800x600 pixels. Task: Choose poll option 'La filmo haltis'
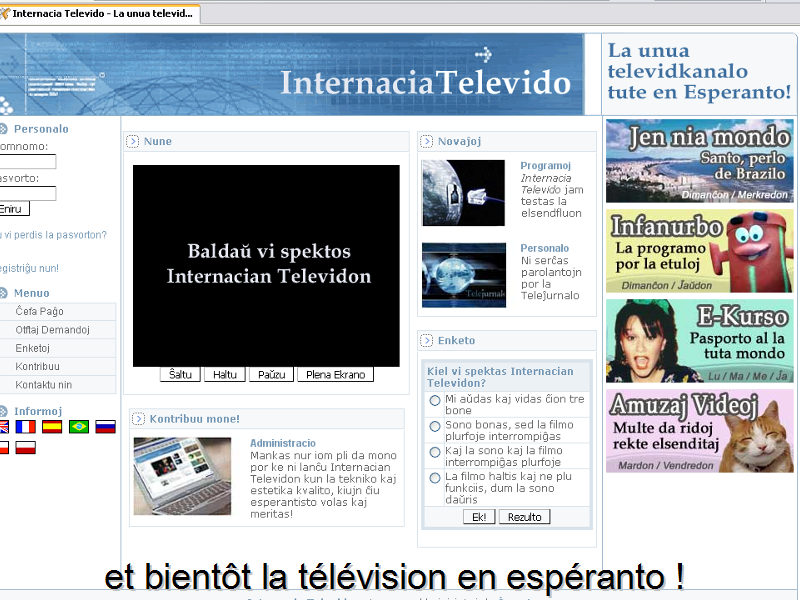pyautogui.click(x=435, y=479)
